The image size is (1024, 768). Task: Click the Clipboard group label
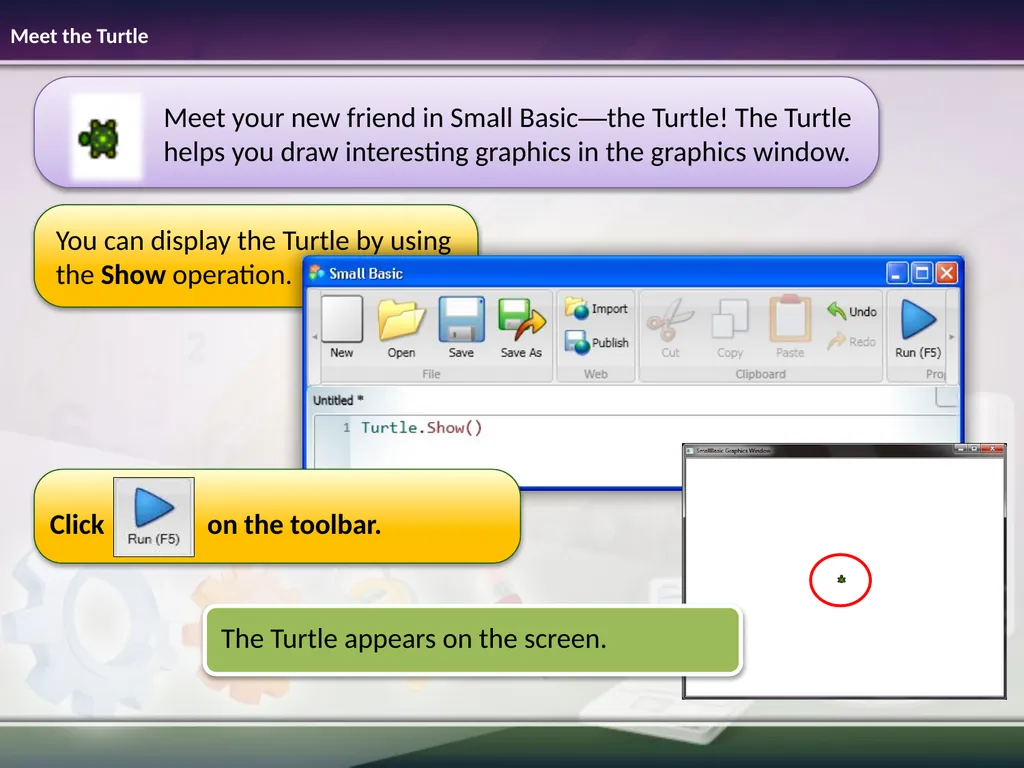coord(760,374)
